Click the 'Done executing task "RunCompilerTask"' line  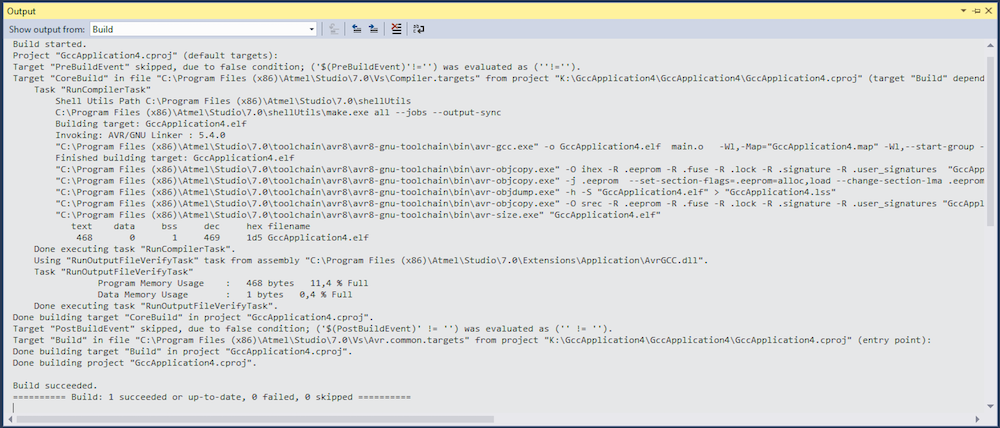[135, 249]
